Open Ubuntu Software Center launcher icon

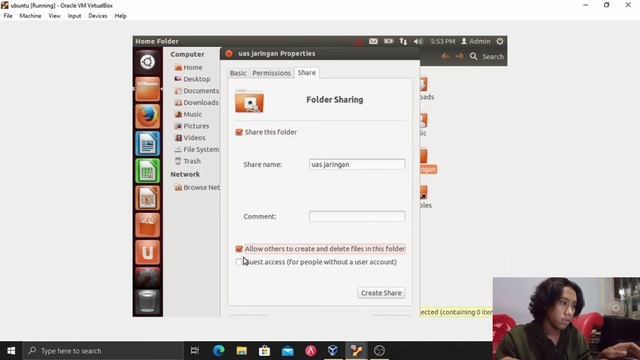(147, 225)
